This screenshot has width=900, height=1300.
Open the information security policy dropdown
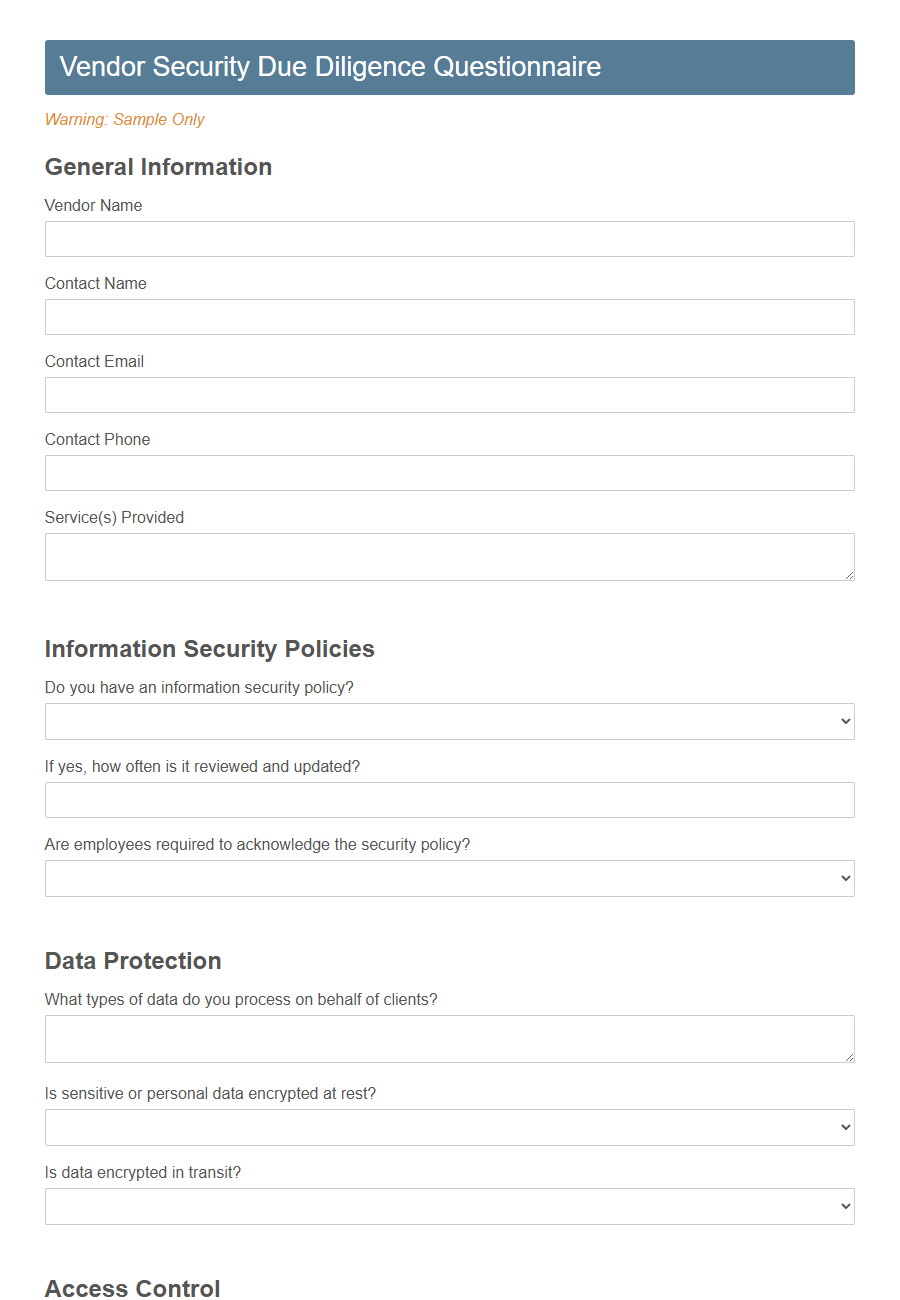pos(449,721)
